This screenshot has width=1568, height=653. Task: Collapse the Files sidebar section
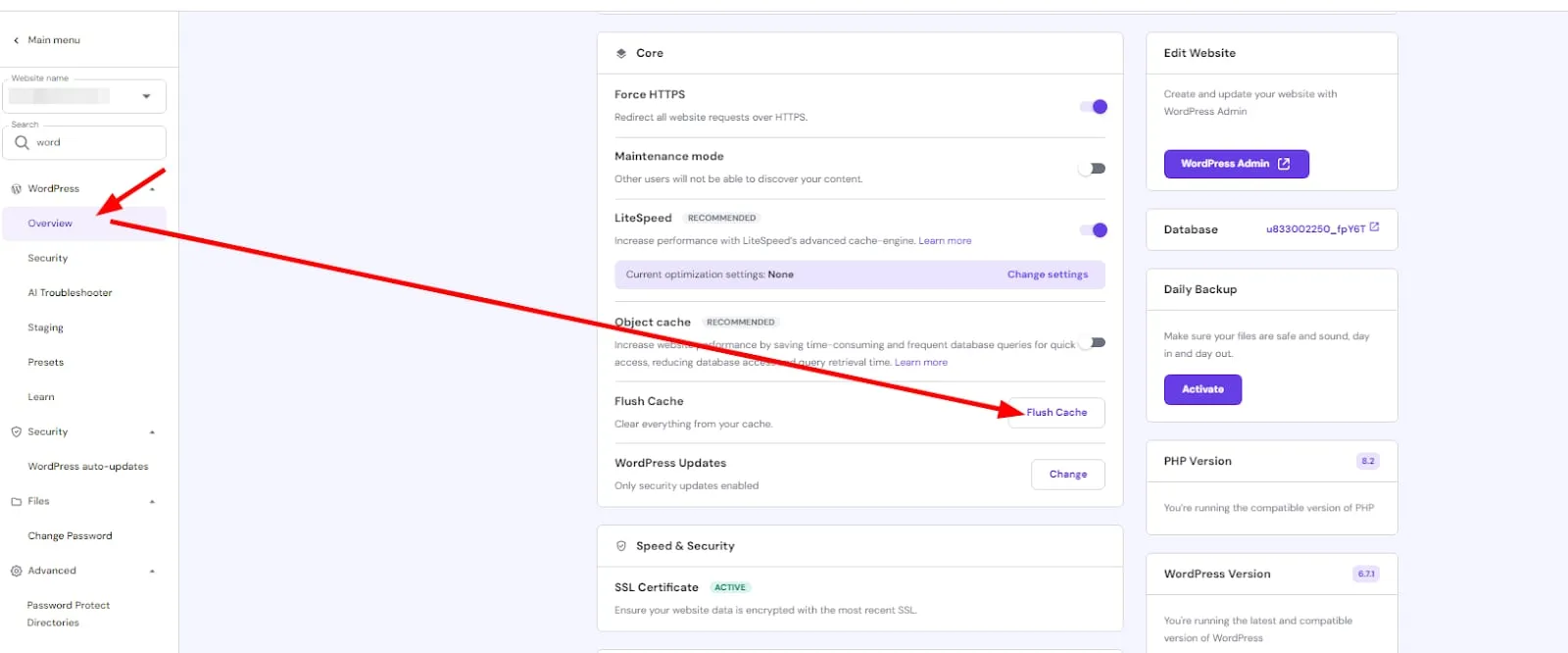(152, 502)
